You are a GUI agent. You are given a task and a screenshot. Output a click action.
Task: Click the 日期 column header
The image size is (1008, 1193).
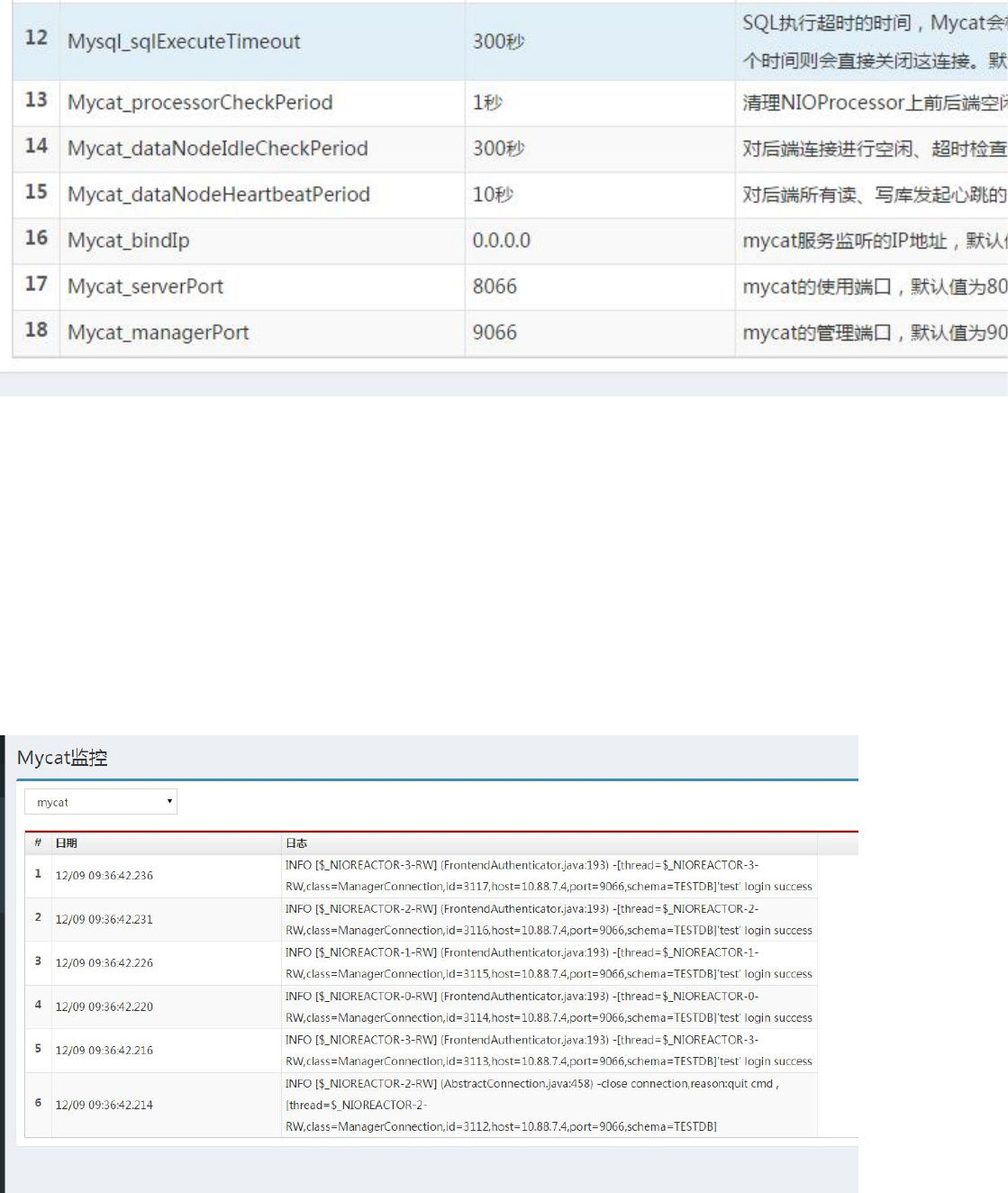pyautogui.click(x=66, y=843)
